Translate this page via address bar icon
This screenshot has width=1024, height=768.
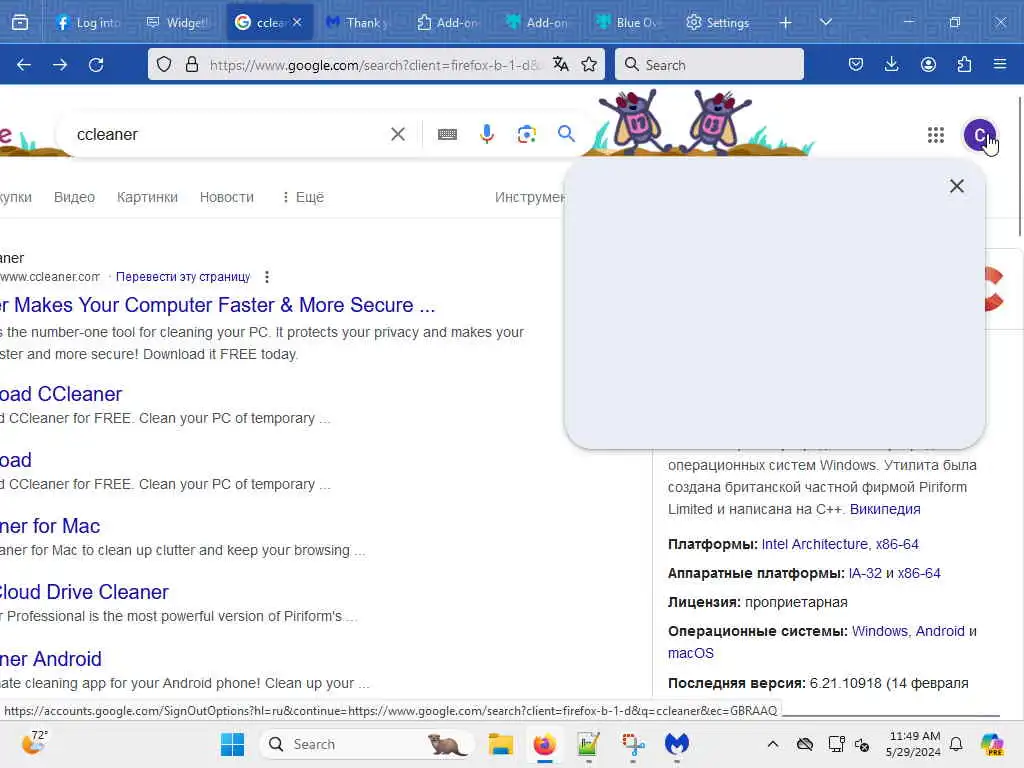click(x=560, y=64)
